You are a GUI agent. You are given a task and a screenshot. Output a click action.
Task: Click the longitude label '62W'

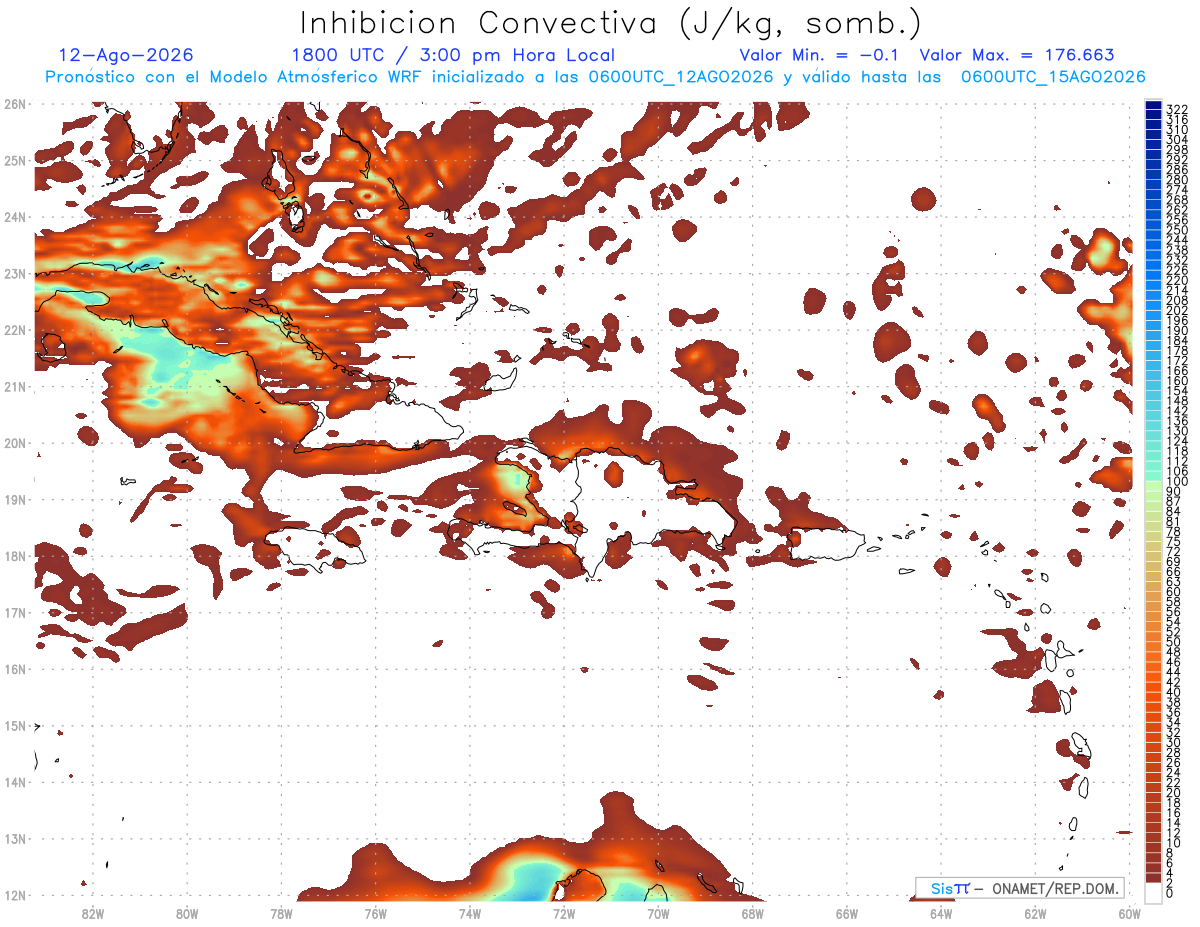(1035, 913)
